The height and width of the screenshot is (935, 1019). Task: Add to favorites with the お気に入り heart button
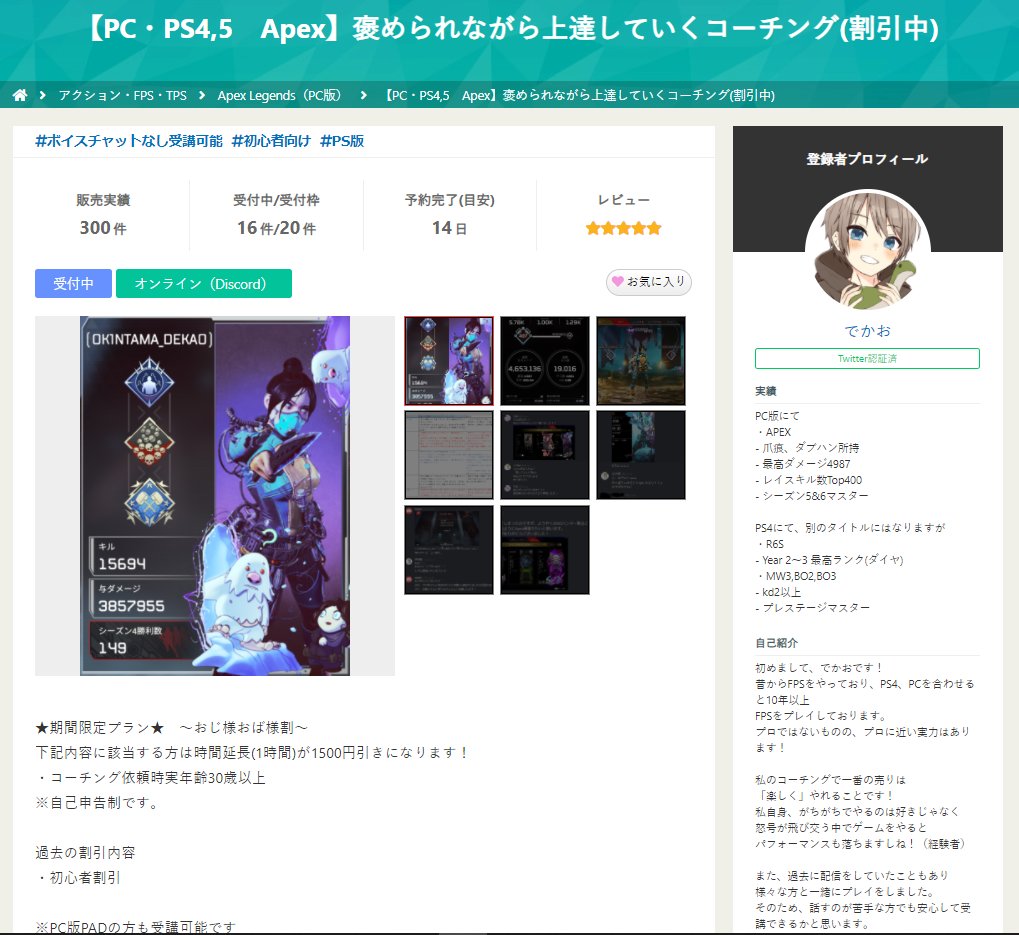[x=649, y=282]
